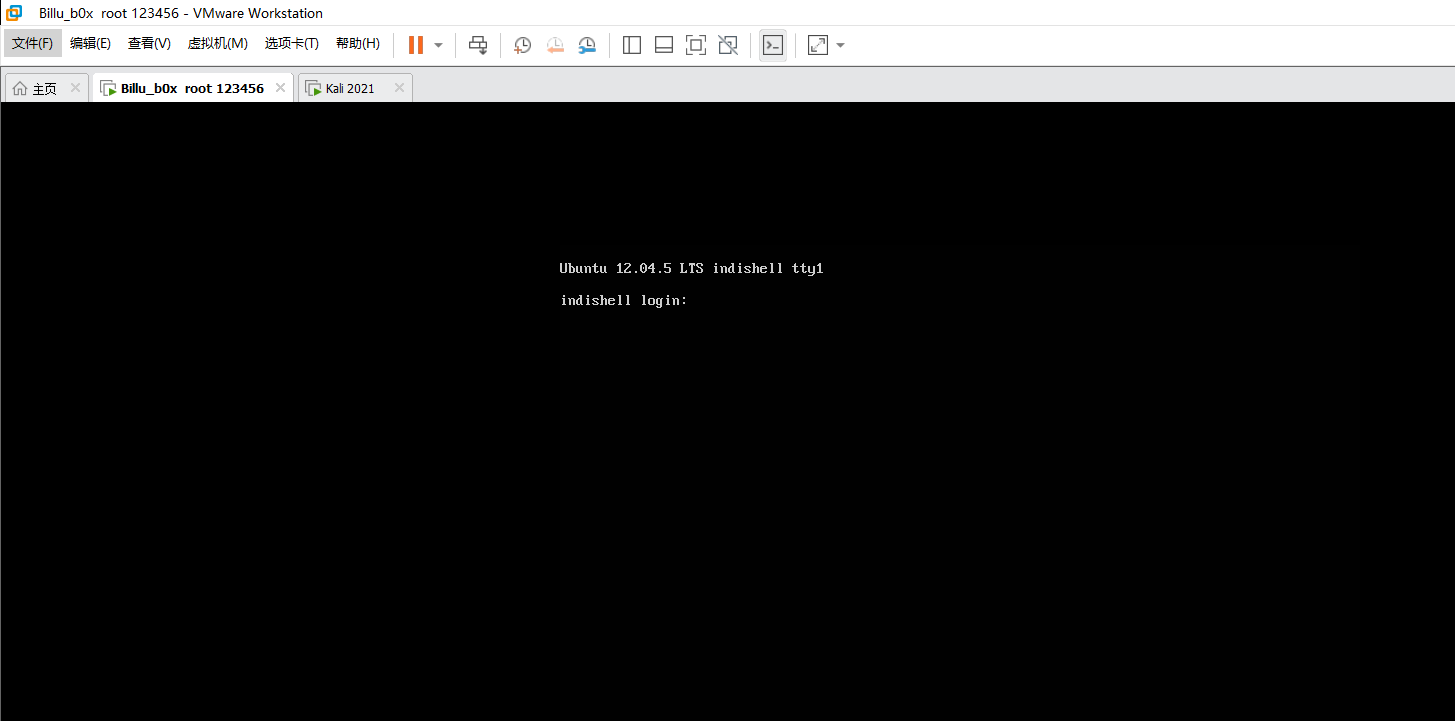Close the Billu_b0x root 123456 tab

[280, 88]
